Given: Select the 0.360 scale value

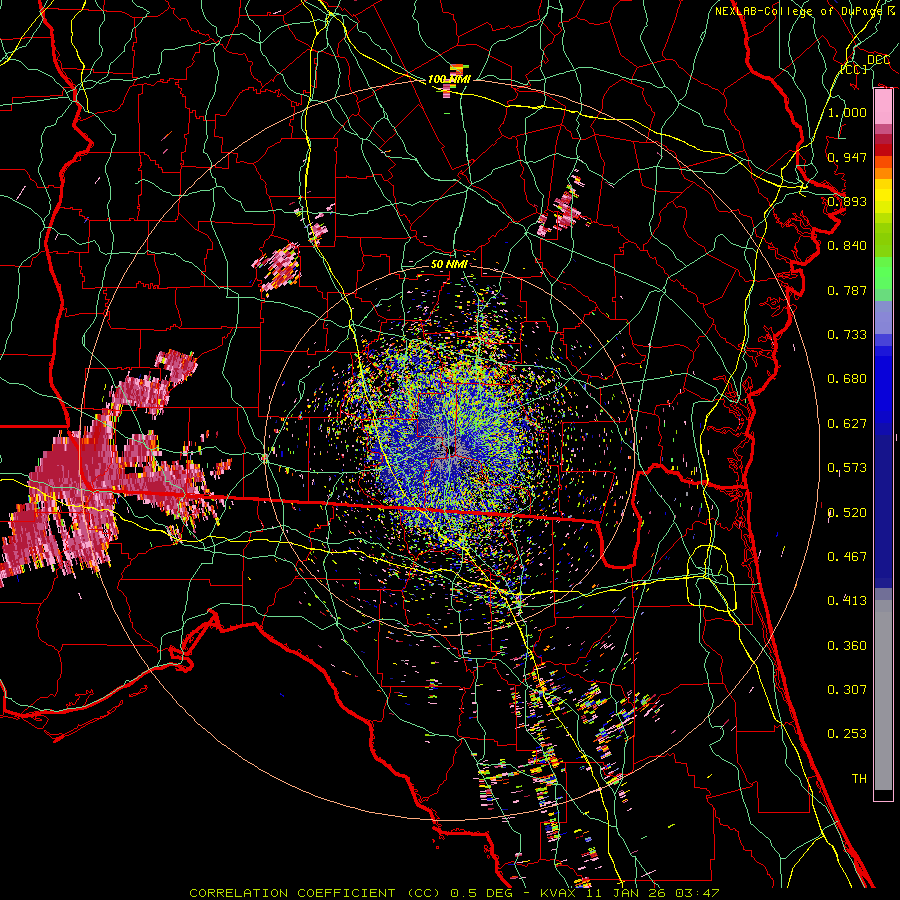Looking at the screenshot, I should pos(847,646).
